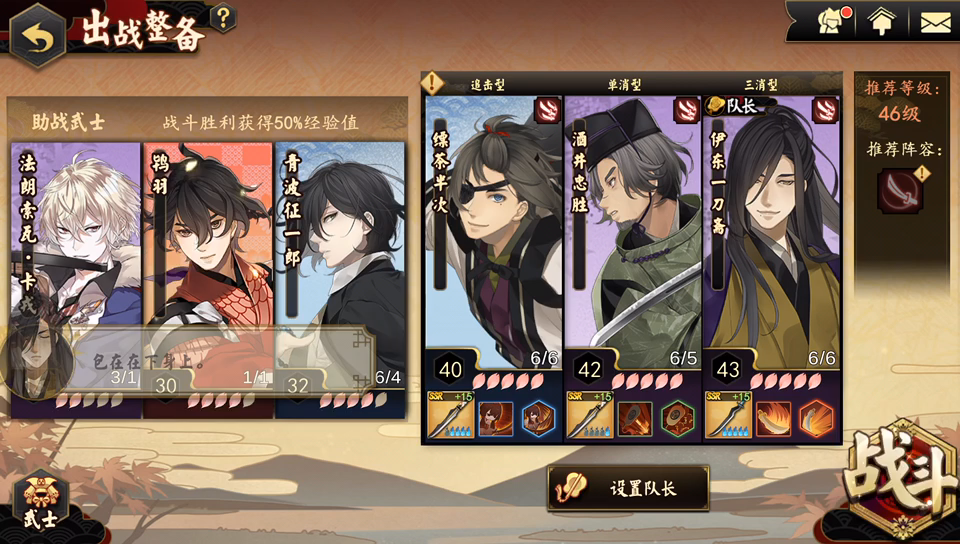960x544 pixels.
Task: Click the 设置队长 set leader button
Action: [628, 488]
